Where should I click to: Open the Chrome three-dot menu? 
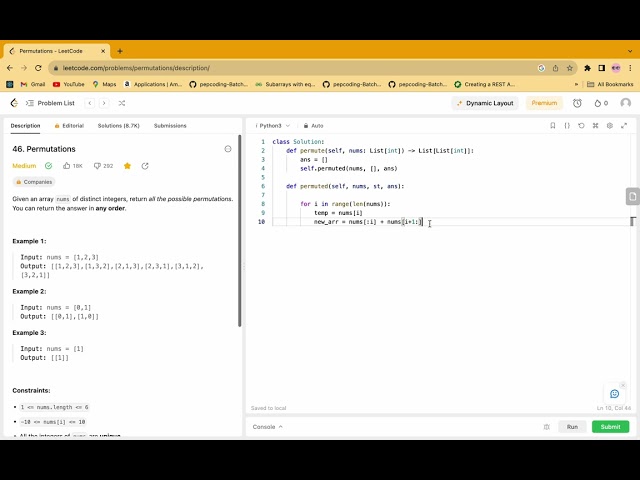(631, 68)
